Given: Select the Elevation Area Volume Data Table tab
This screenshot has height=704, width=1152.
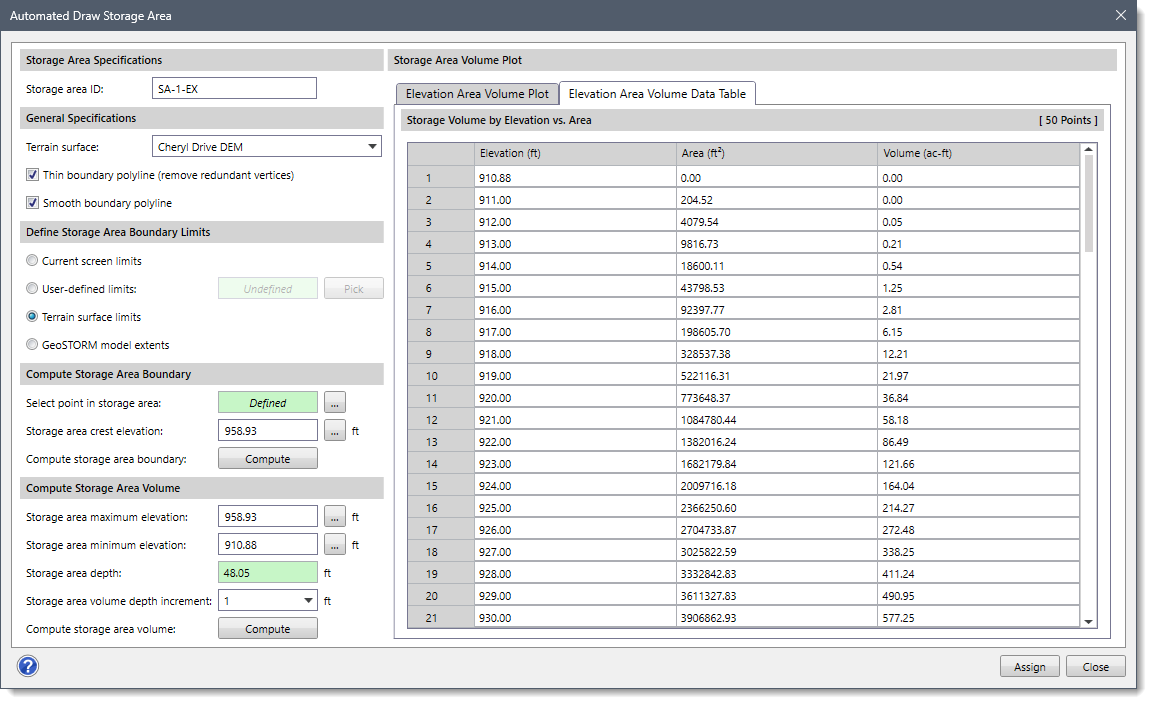Looking at the screenshot, I should (656, 93).
